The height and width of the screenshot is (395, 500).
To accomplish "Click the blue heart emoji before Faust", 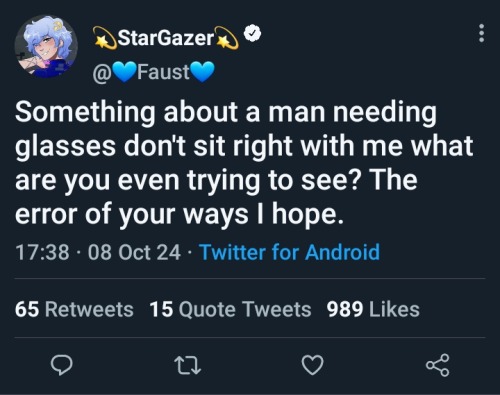I will pyautogui.click(x=124, y=72).
